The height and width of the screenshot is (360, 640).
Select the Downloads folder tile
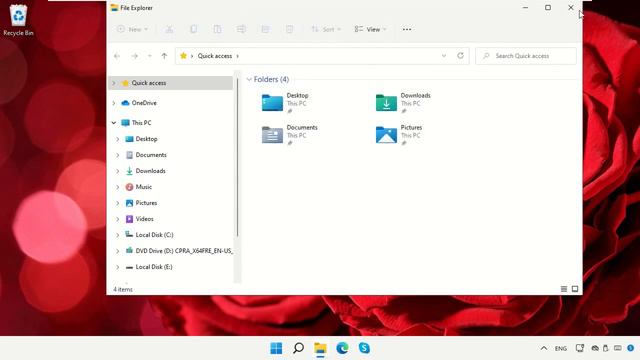404,102
